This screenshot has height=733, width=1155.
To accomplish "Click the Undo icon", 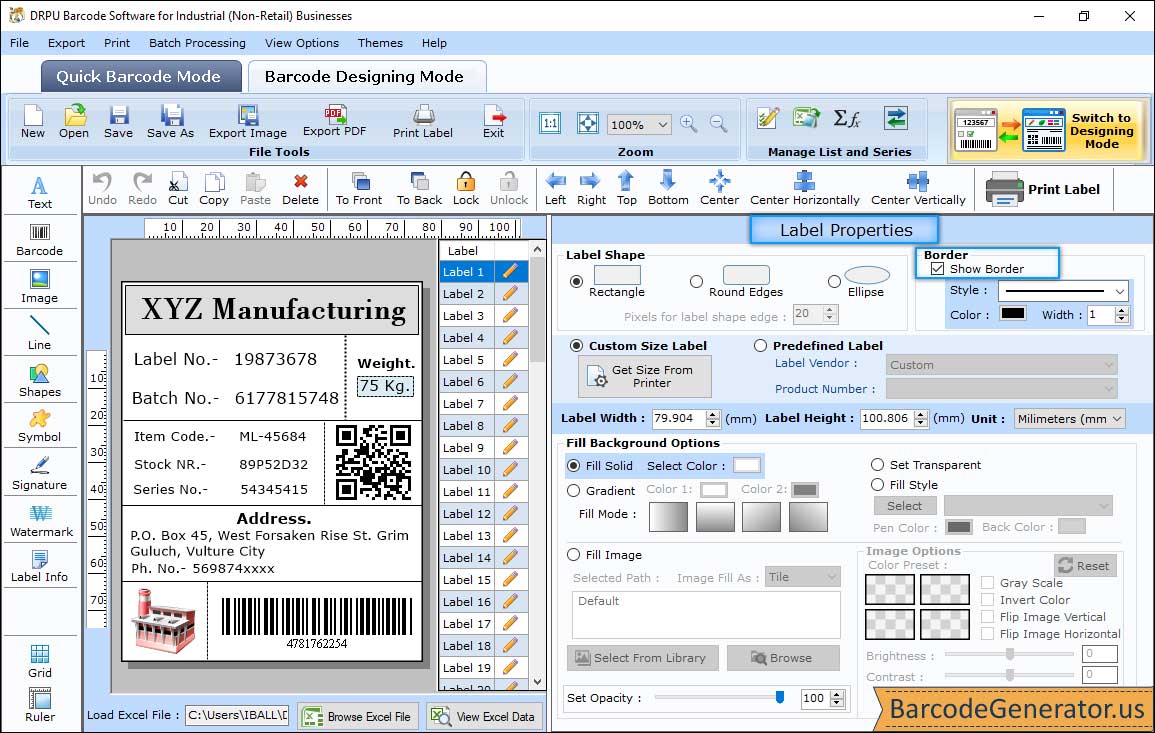I will coord(102,189).
